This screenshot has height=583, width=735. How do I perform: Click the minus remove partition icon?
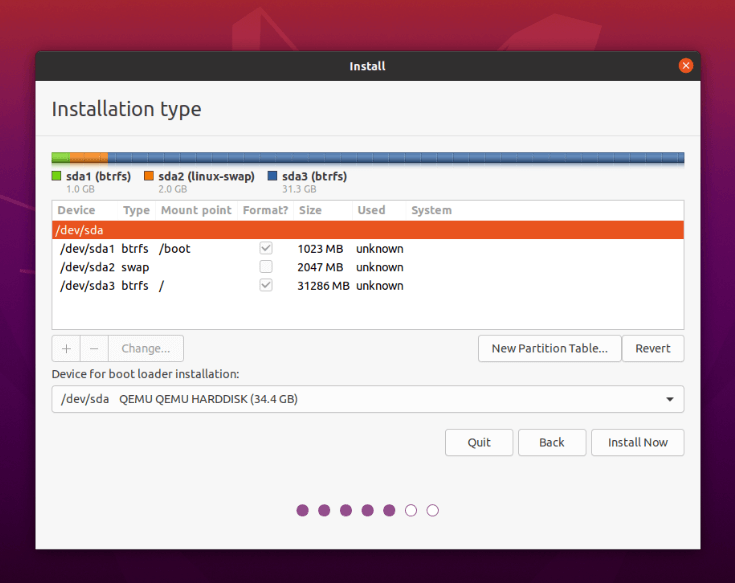click(94, 349)
